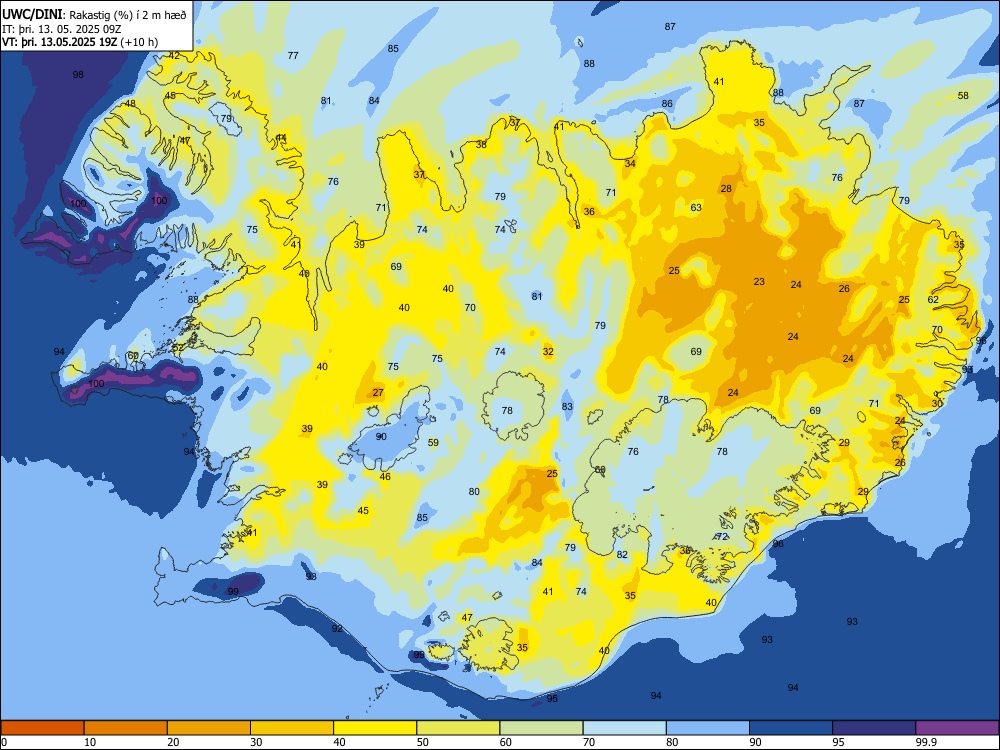Click the value 62 near the east coast
This screenshot has width=1000, height=750.
point(933,299)
